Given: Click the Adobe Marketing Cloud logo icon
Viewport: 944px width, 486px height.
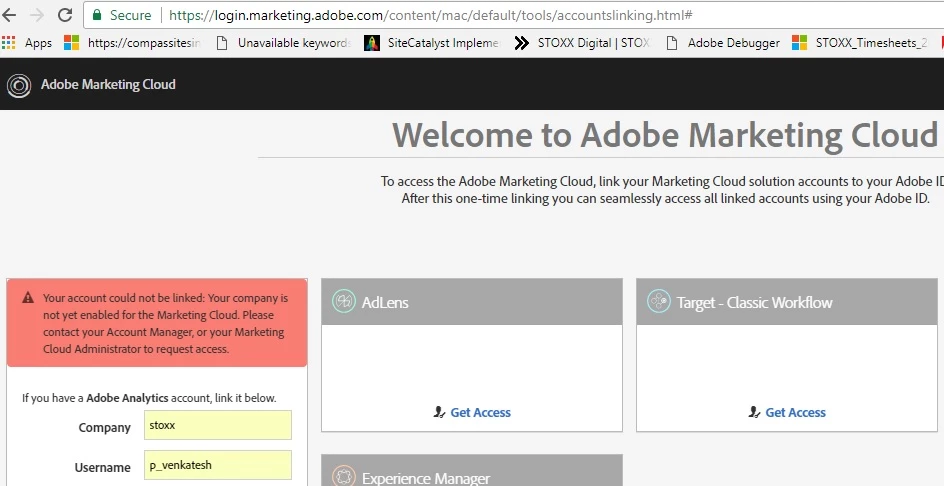Looking at the screenshot, I should coord(19,85).
